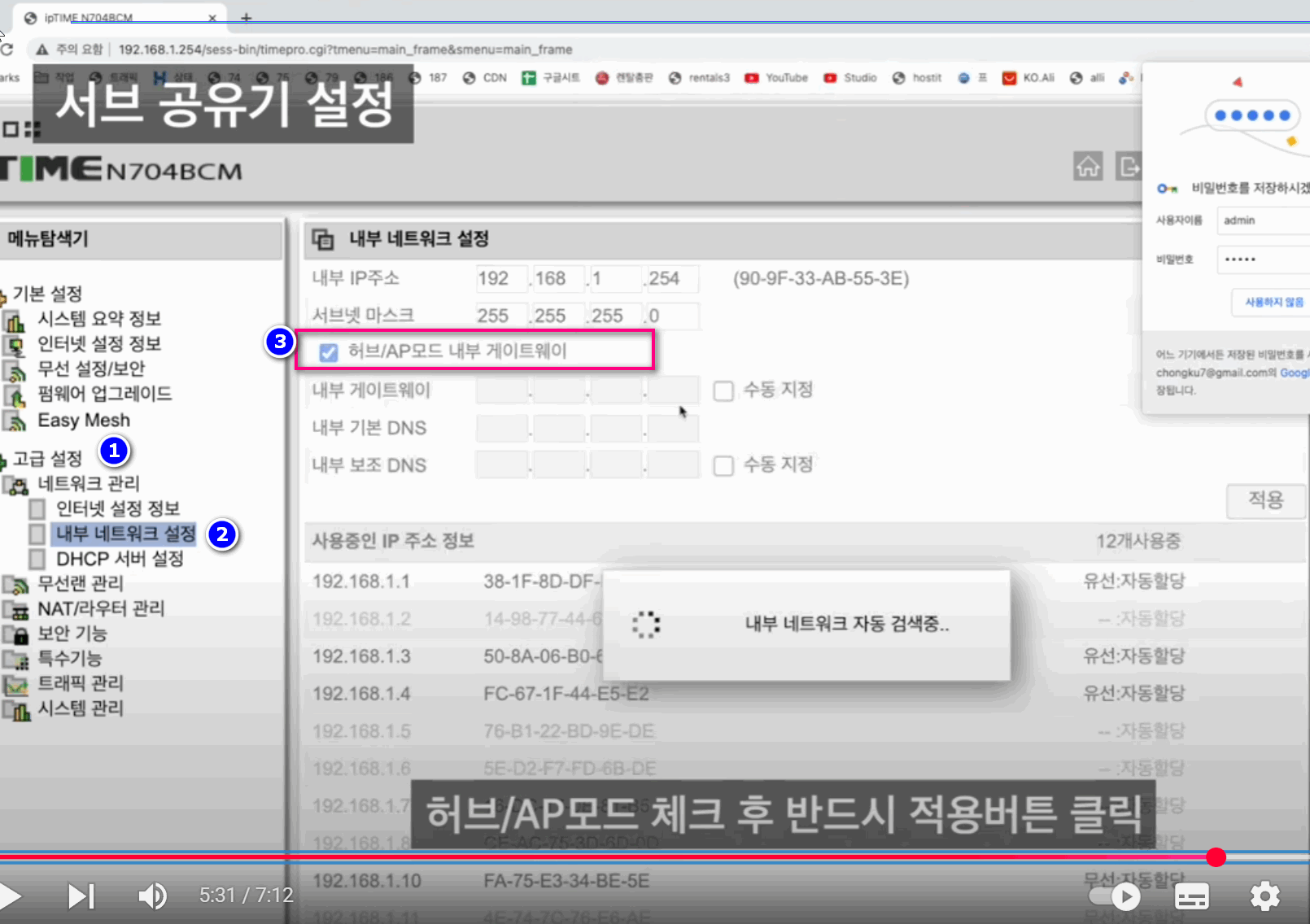This screenshot has height=924, width=1310.
Task: Click the ipTIME home icon
Action: point(1088,166)
